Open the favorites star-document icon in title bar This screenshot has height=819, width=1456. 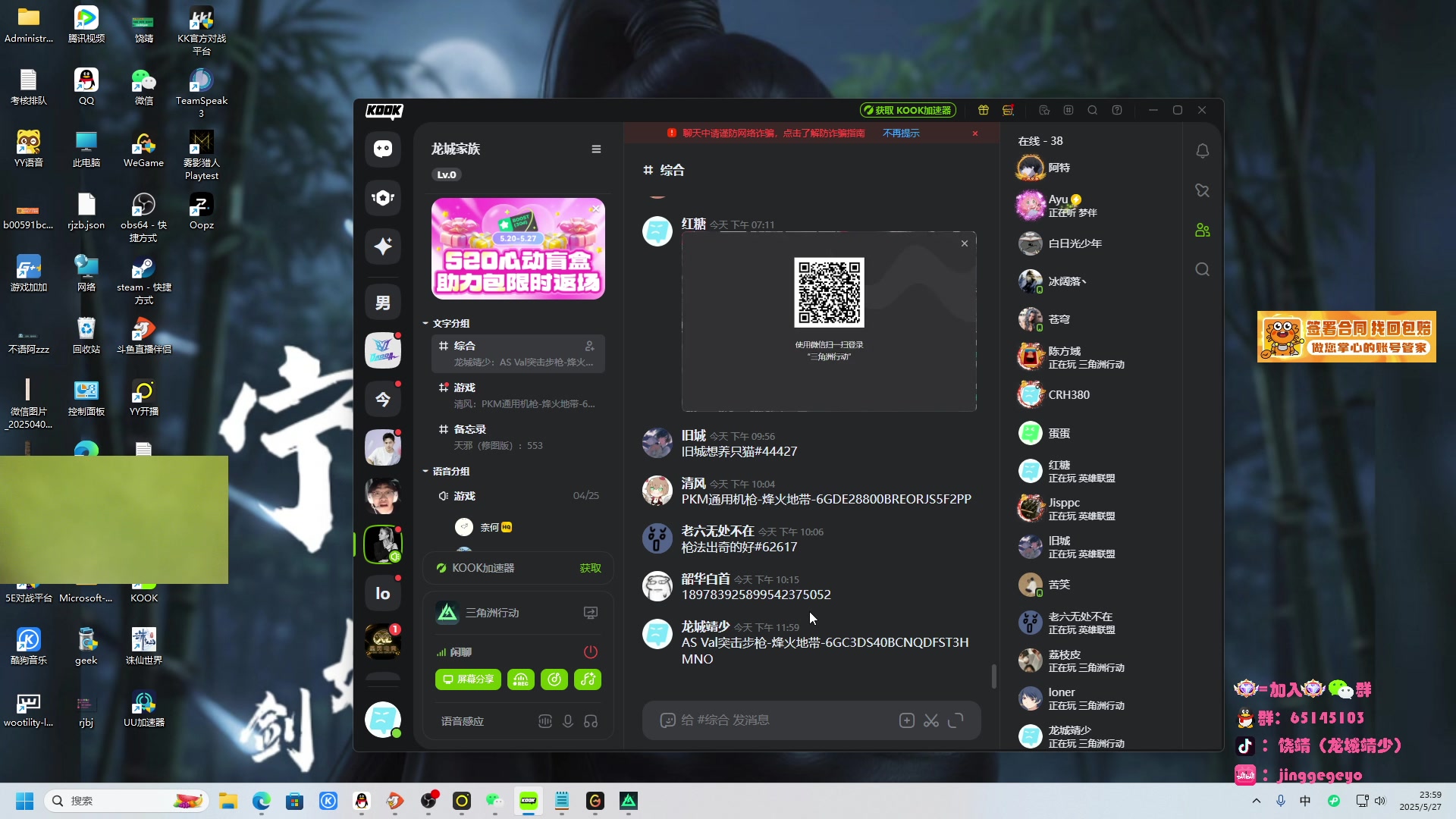click(1044, 110)
